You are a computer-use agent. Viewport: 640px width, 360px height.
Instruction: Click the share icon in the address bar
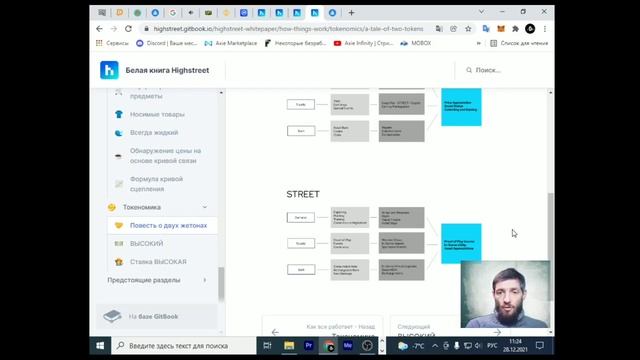[453, 29]
